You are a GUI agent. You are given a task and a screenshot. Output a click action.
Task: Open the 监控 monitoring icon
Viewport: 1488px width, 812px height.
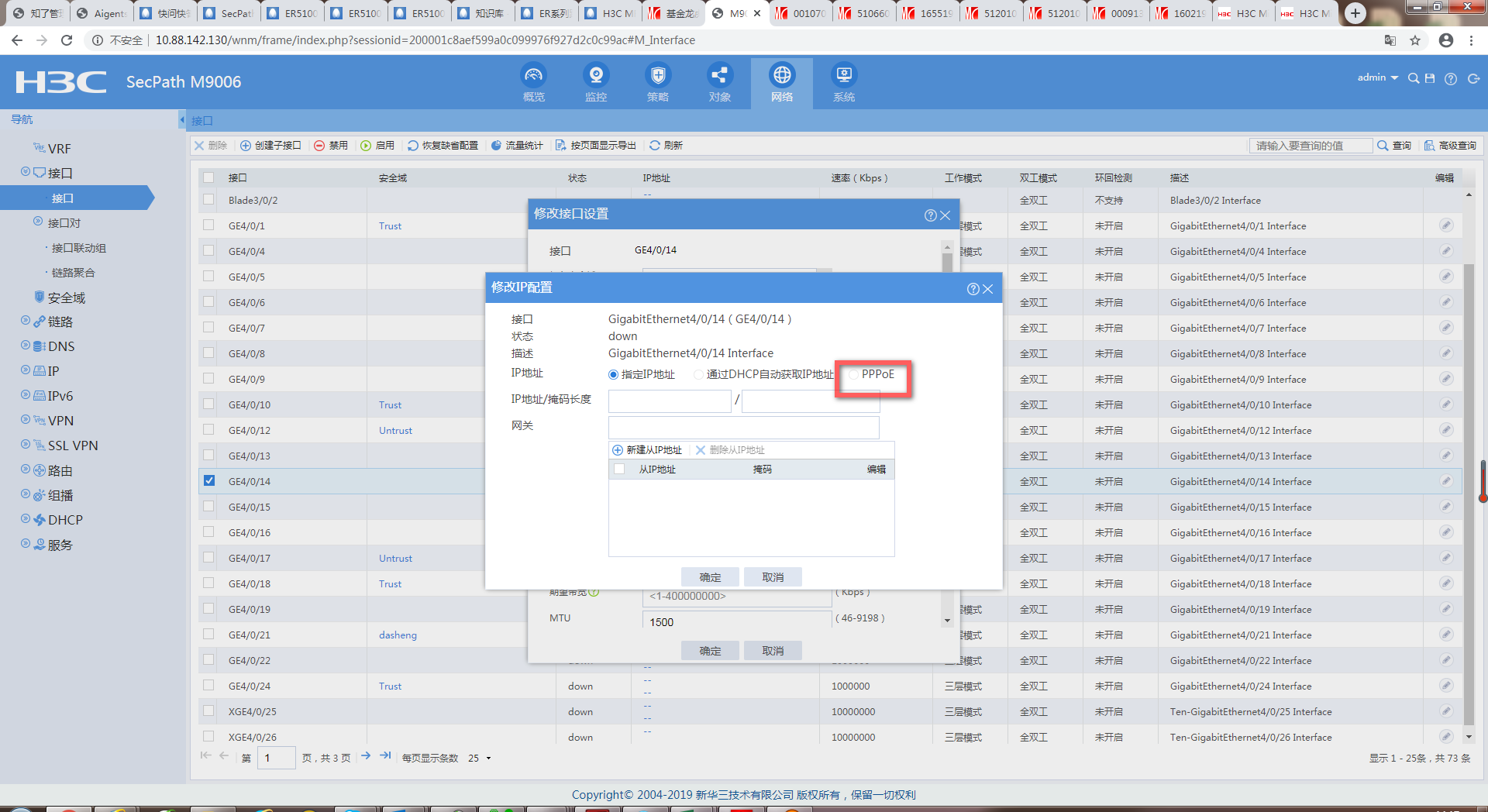click(595, 76)
